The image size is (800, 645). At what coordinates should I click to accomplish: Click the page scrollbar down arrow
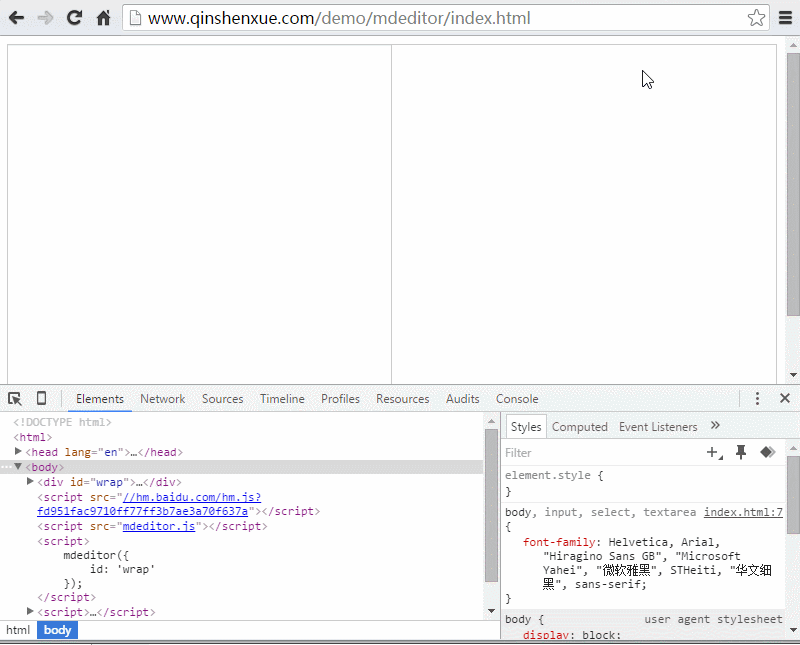click(793, 375)
